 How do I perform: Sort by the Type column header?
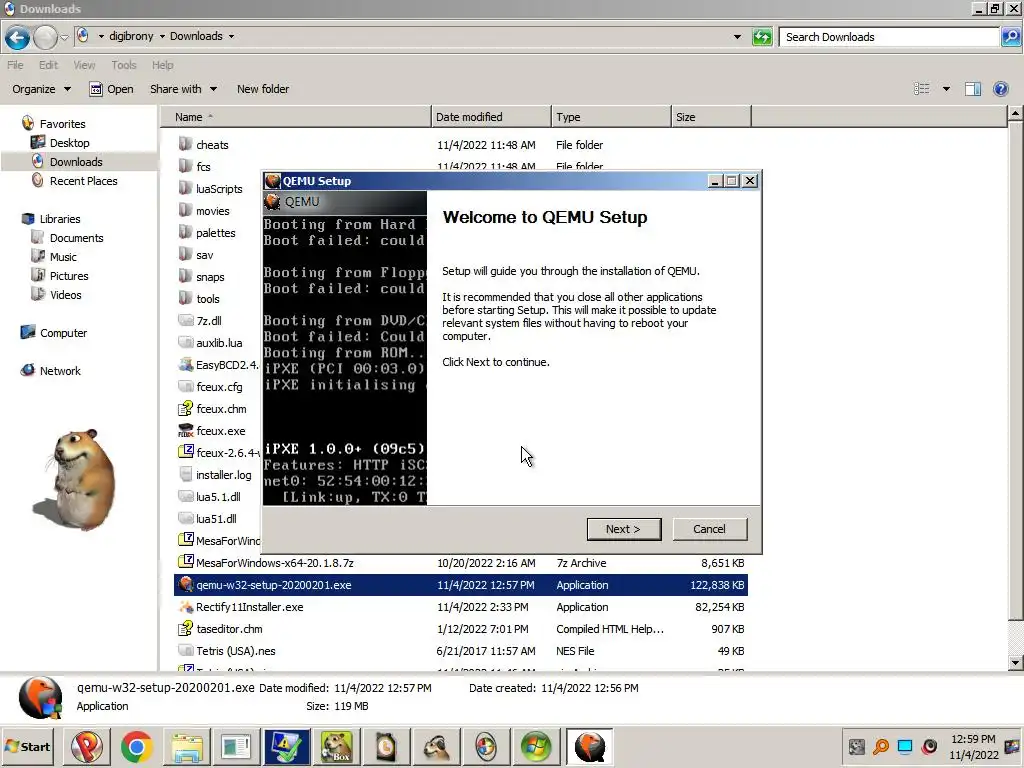tap(611, 117)
